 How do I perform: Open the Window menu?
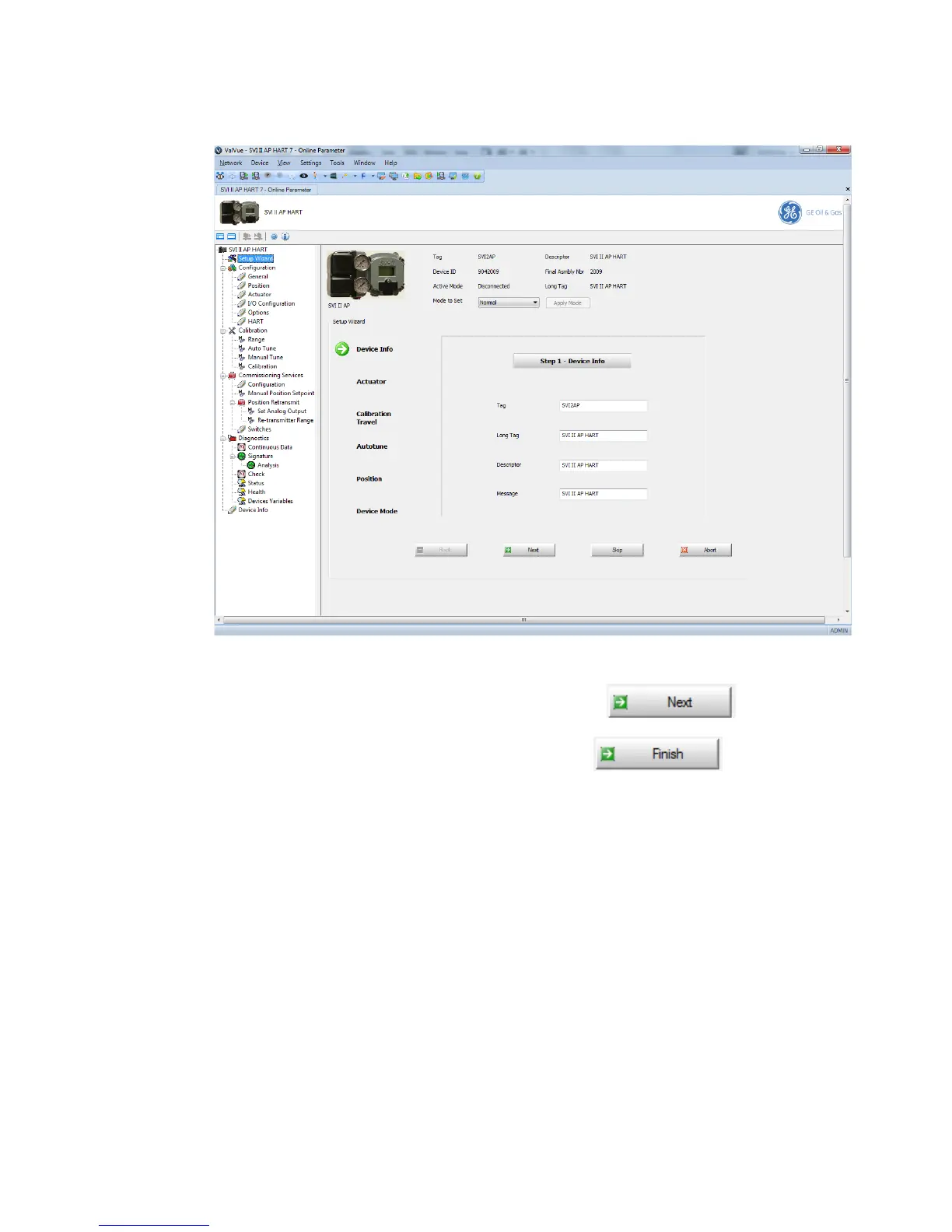(x=364, y=163)
